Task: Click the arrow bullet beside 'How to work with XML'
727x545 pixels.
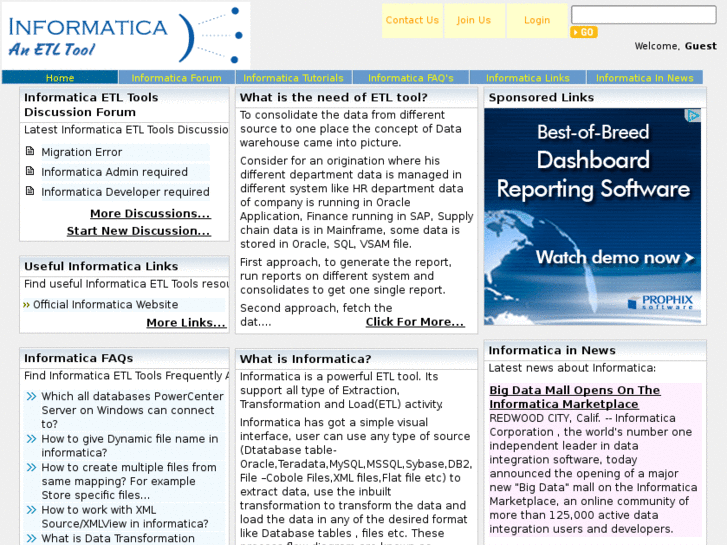Action: [x=31, y=510]
